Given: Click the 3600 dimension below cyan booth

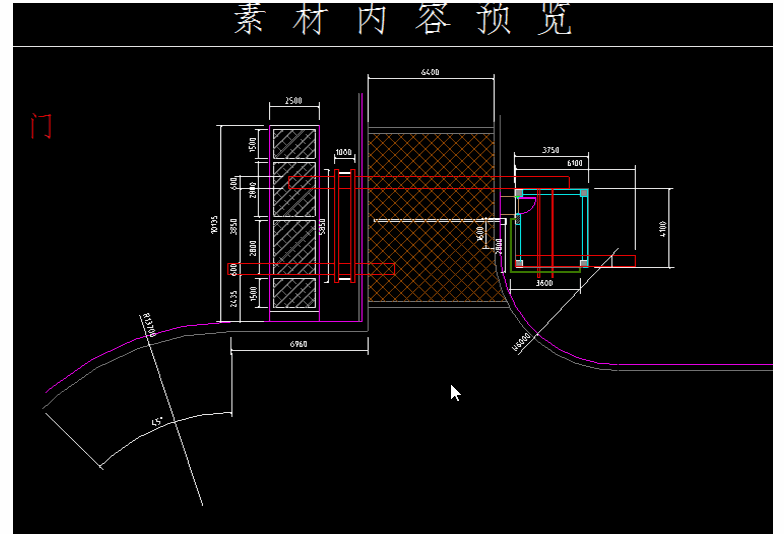Looking at the screenshot, I should click(x=545, y=283).
